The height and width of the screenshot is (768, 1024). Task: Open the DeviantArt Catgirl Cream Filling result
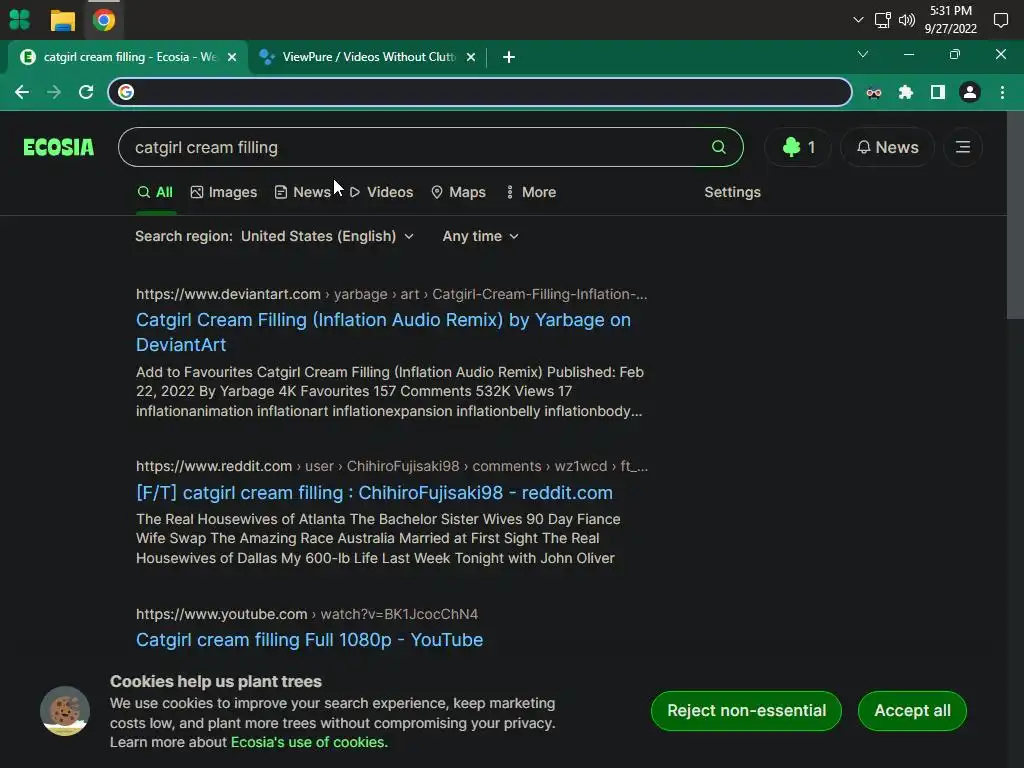pyautogui.click(x=383, y=332)
